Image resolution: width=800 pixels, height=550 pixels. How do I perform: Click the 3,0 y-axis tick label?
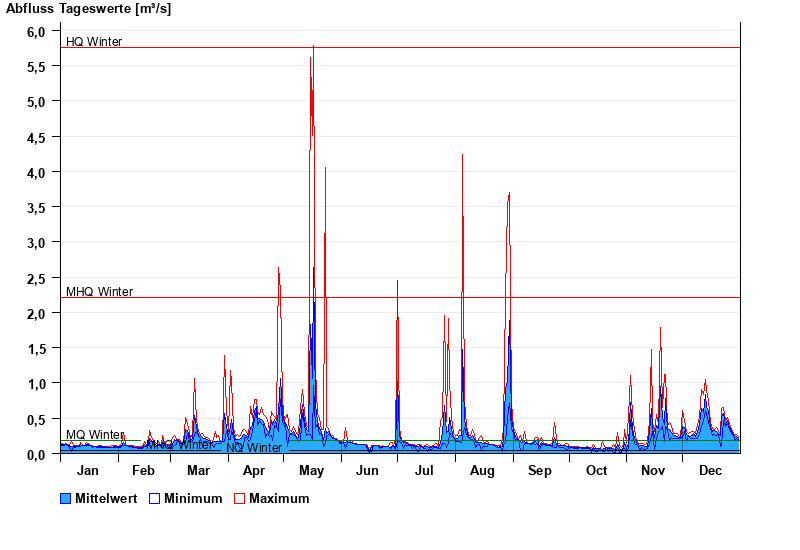click(36, 243)
